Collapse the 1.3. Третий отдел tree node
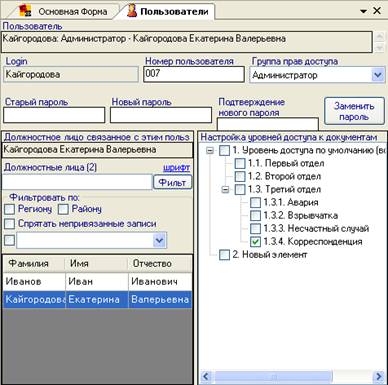388x385 pixels. [226, 190]
